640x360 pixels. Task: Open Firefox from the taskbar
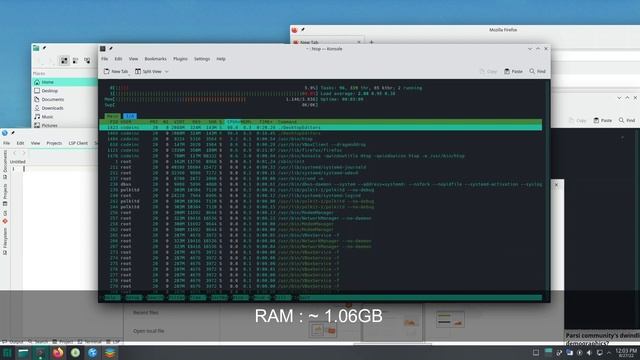[x=58, y=353]
